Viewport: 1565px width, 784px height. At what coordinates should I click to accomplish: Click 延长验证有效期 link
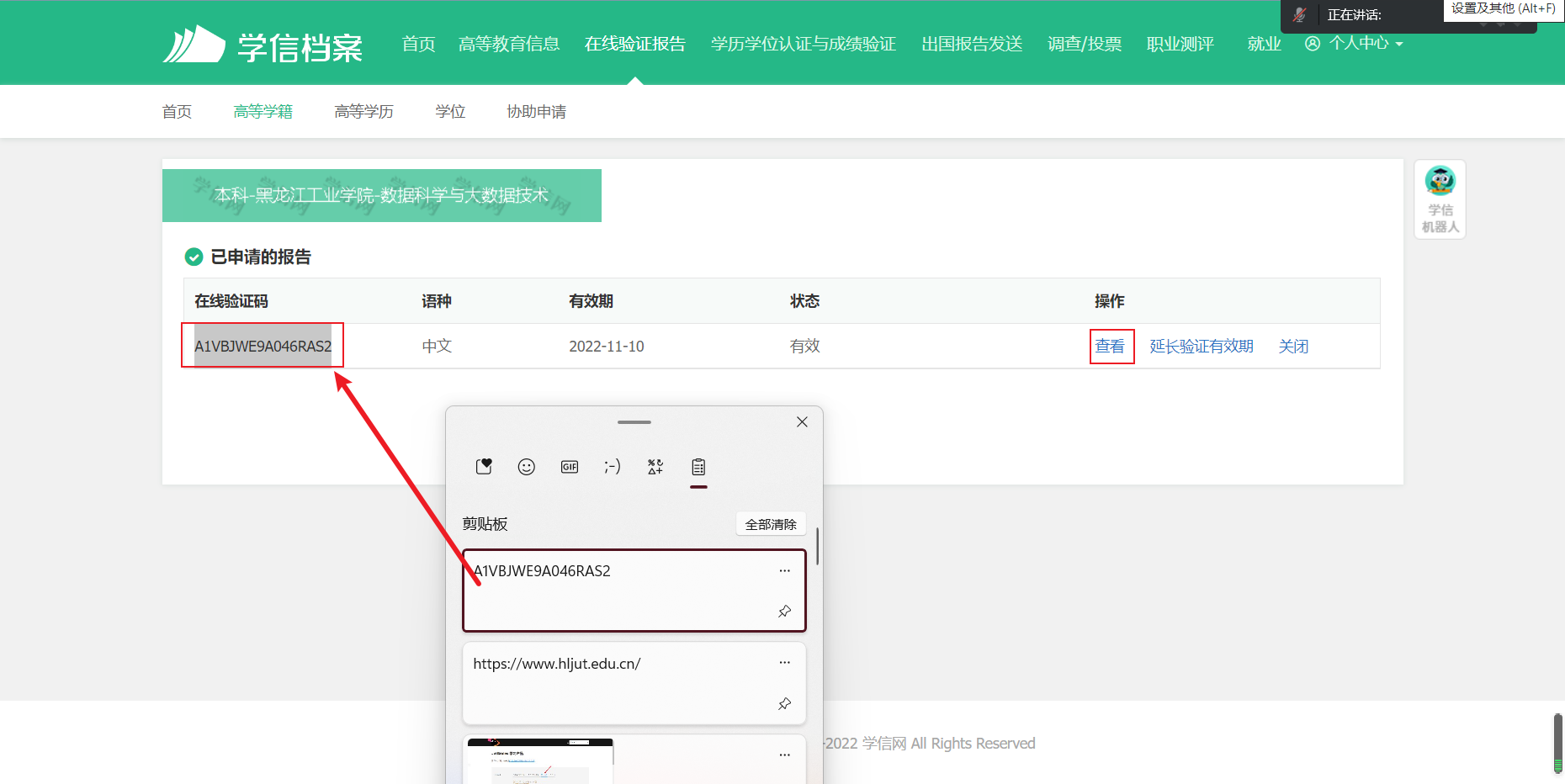tap(1202, 347)
